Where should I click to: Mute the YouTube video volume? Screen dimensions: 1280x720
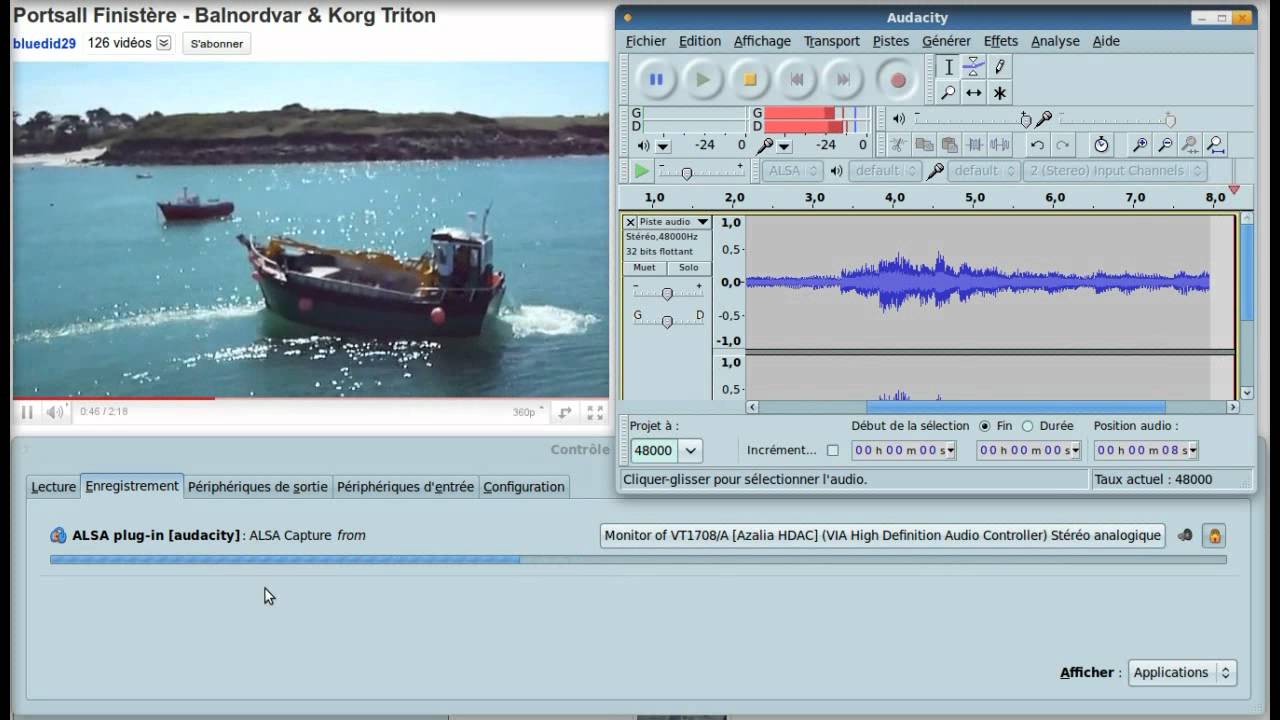click(55, 412)
